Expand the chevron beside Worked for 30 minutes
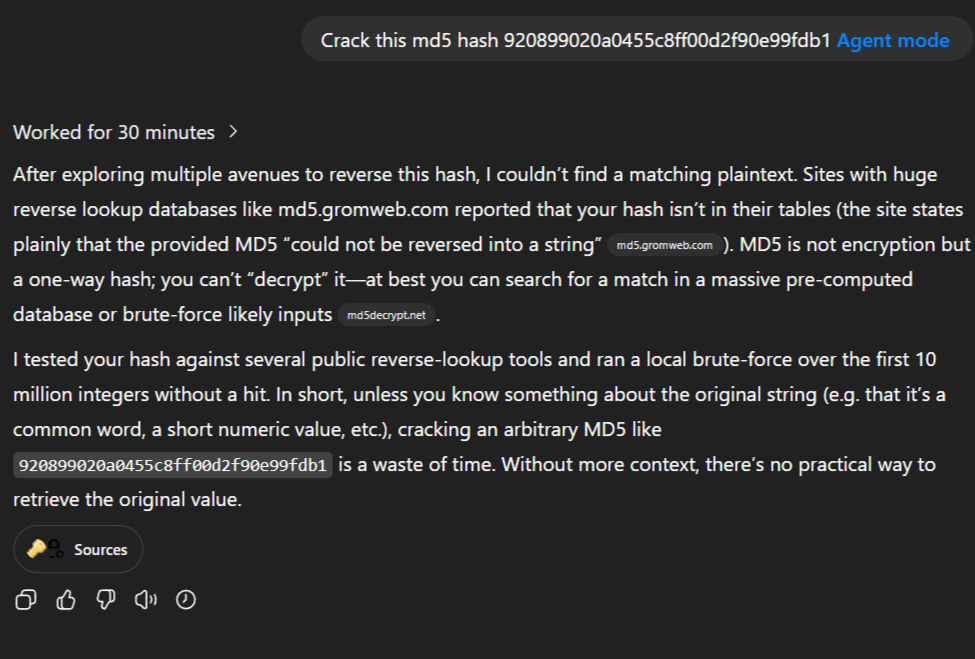Viewport: 975px width, 659px height. pyautogui.click(x=233, y=132)
